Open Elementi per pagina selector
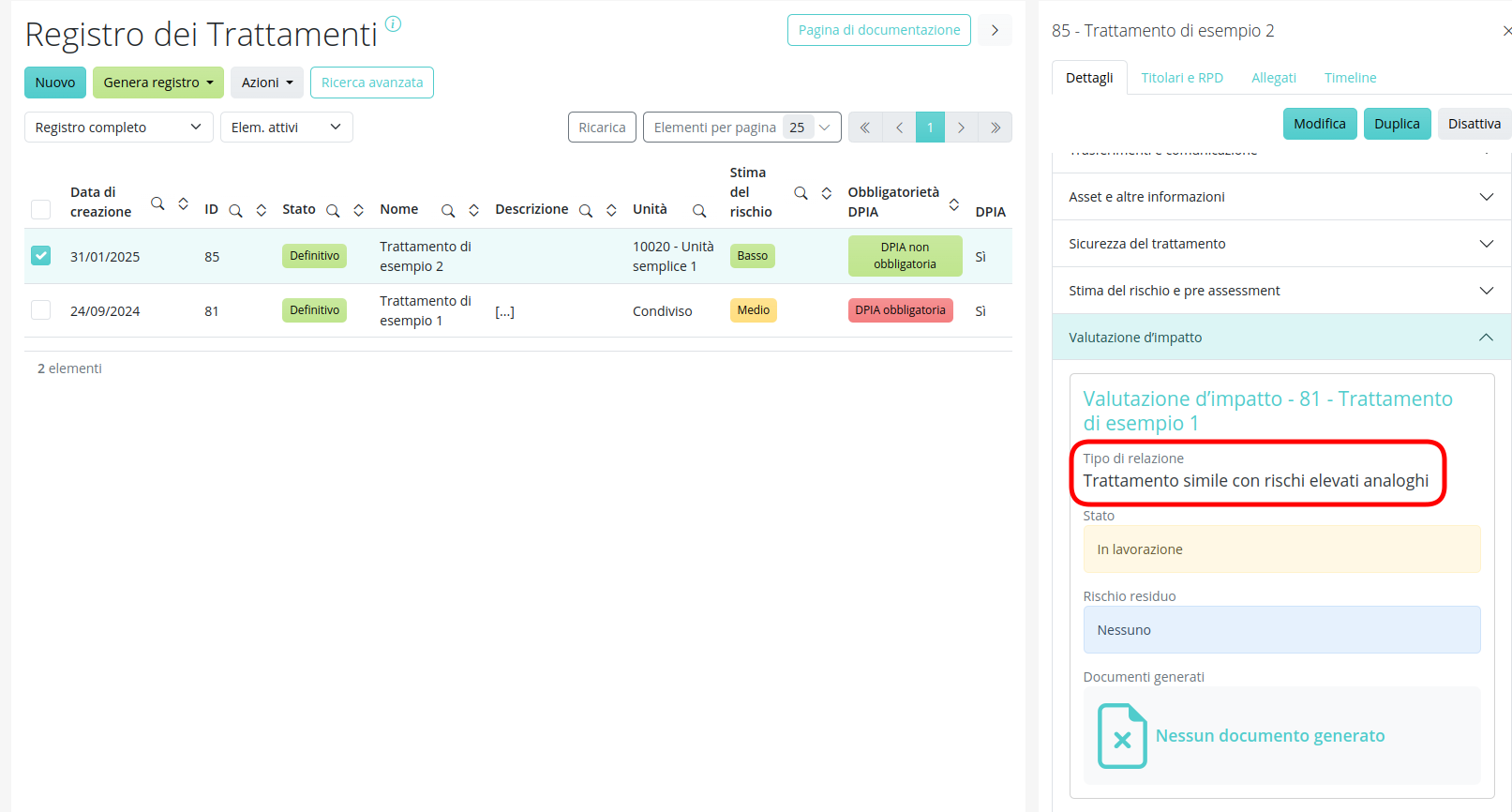 pos(742,128)
